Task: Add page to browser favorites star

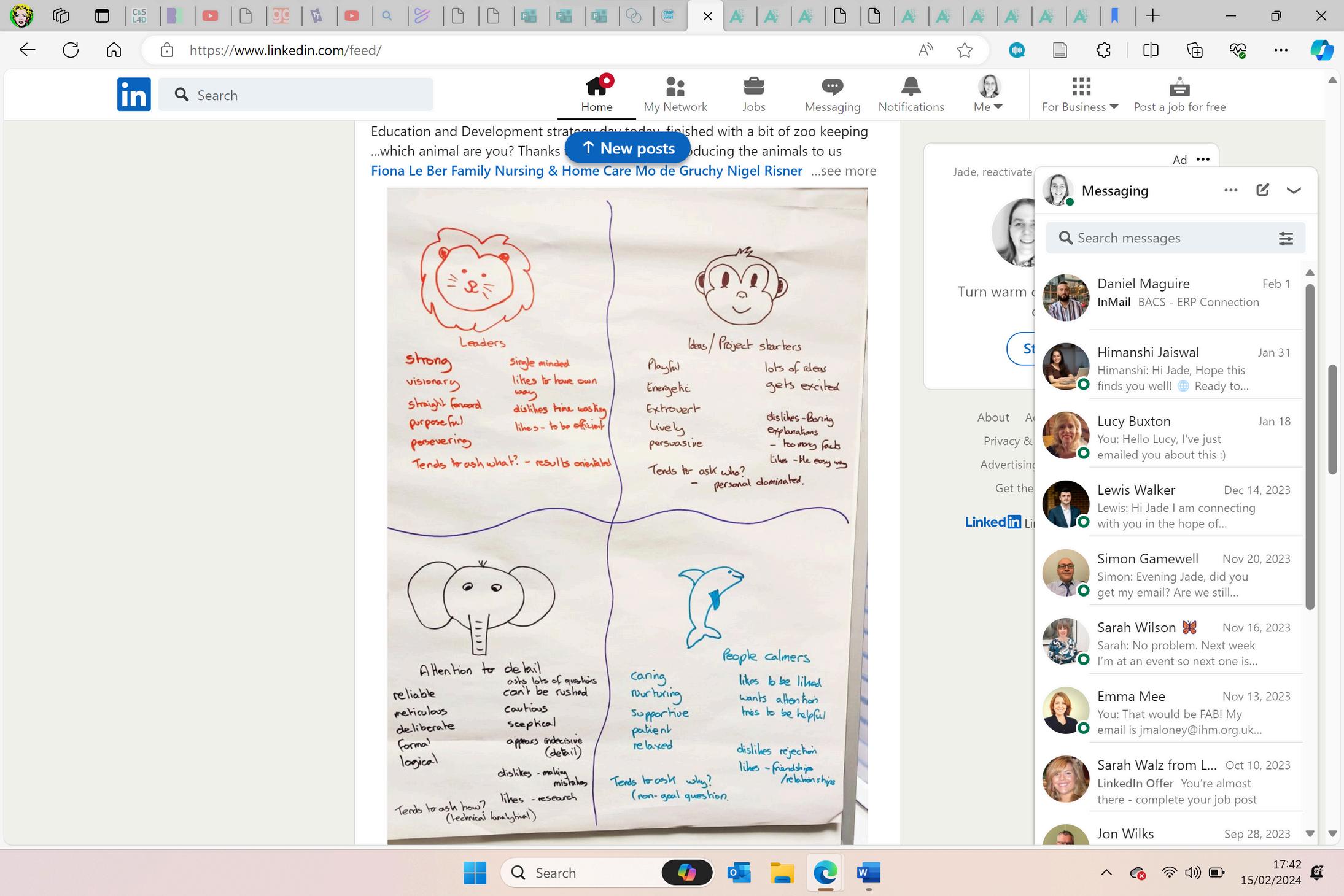Action: pyautogui.click(x=965, y=50)
